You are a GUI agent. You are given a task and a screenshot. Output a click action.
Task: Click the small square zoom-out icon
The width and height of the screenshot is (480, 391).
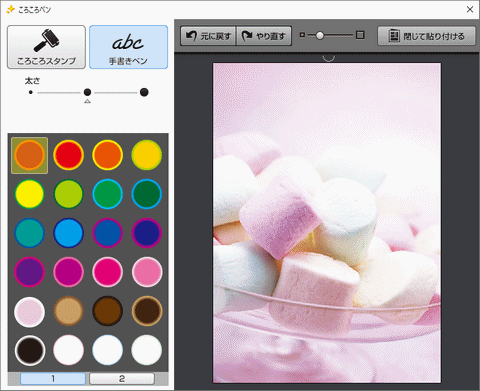pos(302,35)
